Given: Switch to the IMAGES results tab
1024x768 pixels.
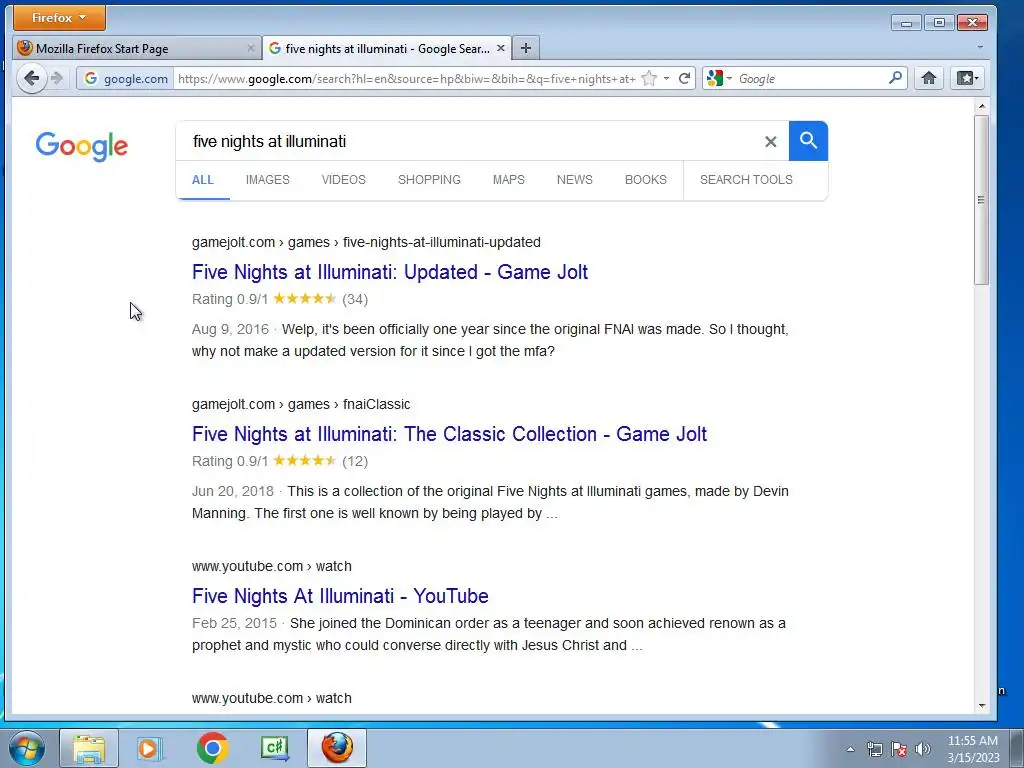Looking at the screenshot, I should pyautogui.click(x=268, y=180).
